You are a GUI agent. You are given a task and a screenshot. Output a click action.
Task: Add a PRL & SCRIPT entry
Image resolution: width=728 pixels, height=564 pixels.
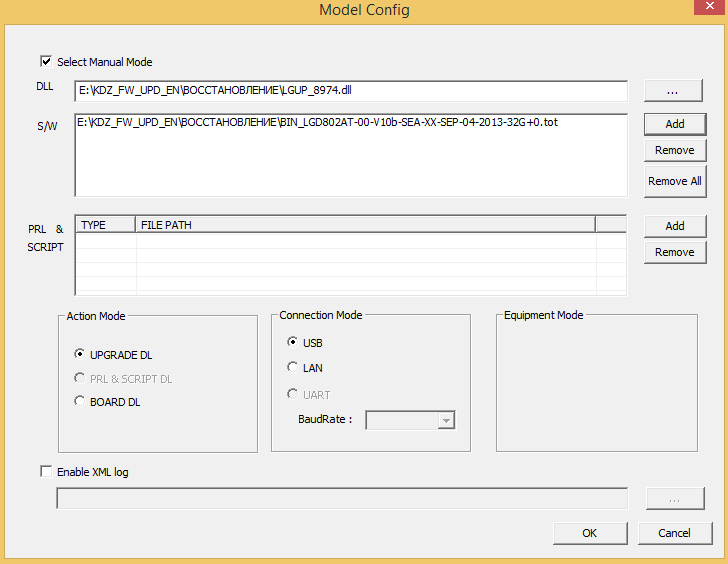[674, 226]
